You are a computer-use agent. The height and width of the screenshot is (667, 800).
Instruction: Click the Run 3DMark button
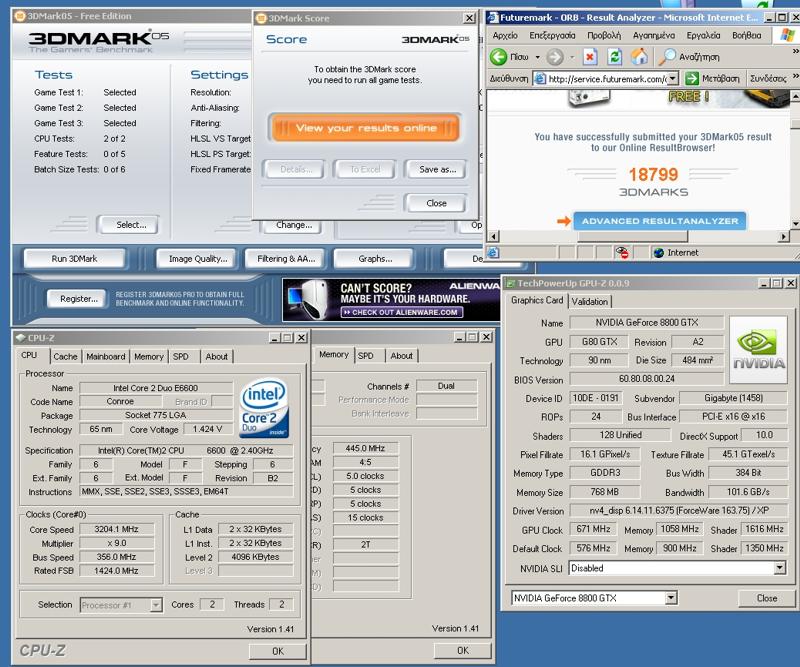[74, 259]
